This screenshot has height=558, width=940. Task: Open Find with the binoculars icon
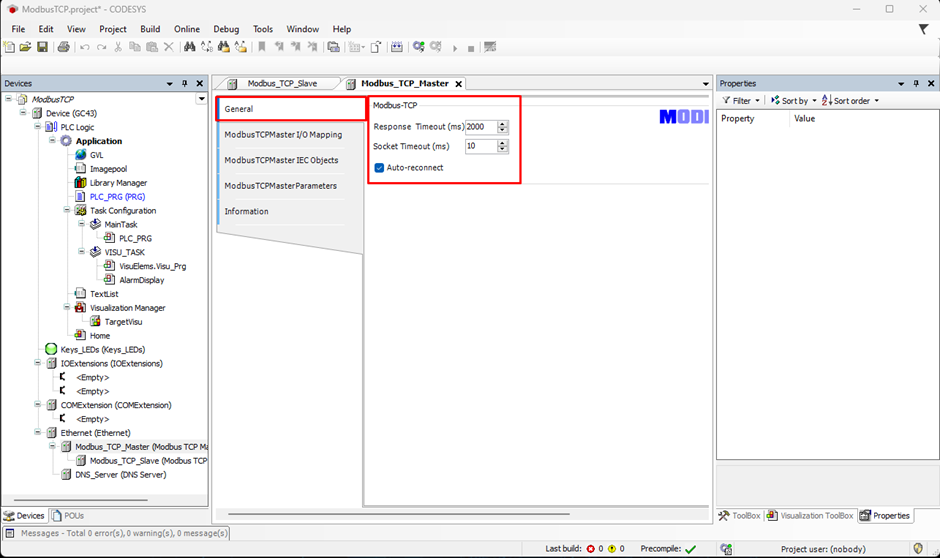click(x=189, y=47)
